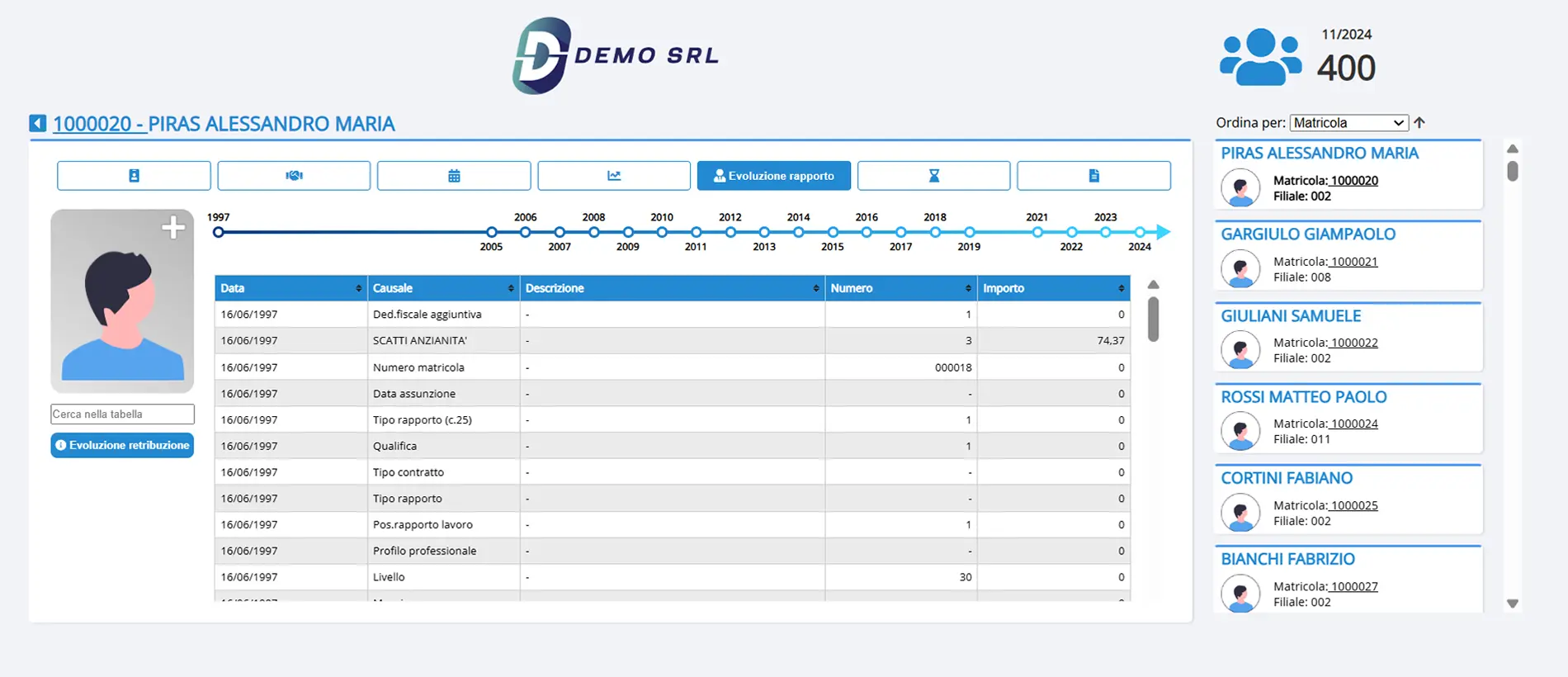1568x677 pixels.
Task: Click the plus icon on profile photo
Action: pyautogui.click(x=172, y=227)
